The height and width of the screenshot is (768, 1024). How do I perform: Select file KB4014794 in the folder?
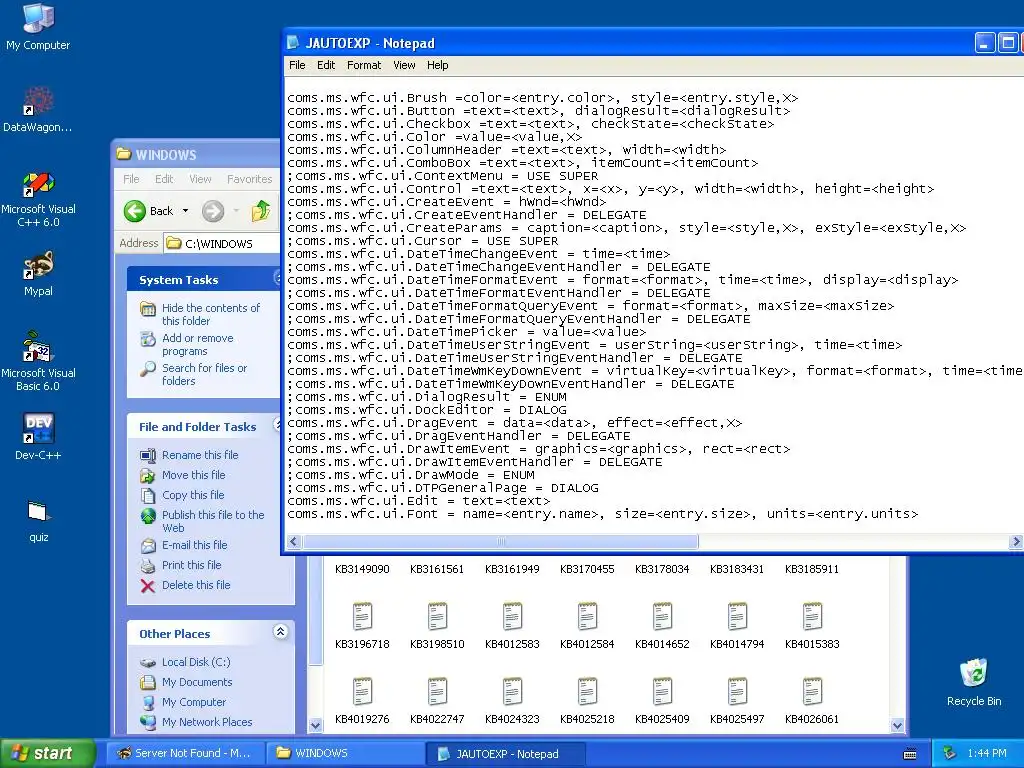(737, 626)
